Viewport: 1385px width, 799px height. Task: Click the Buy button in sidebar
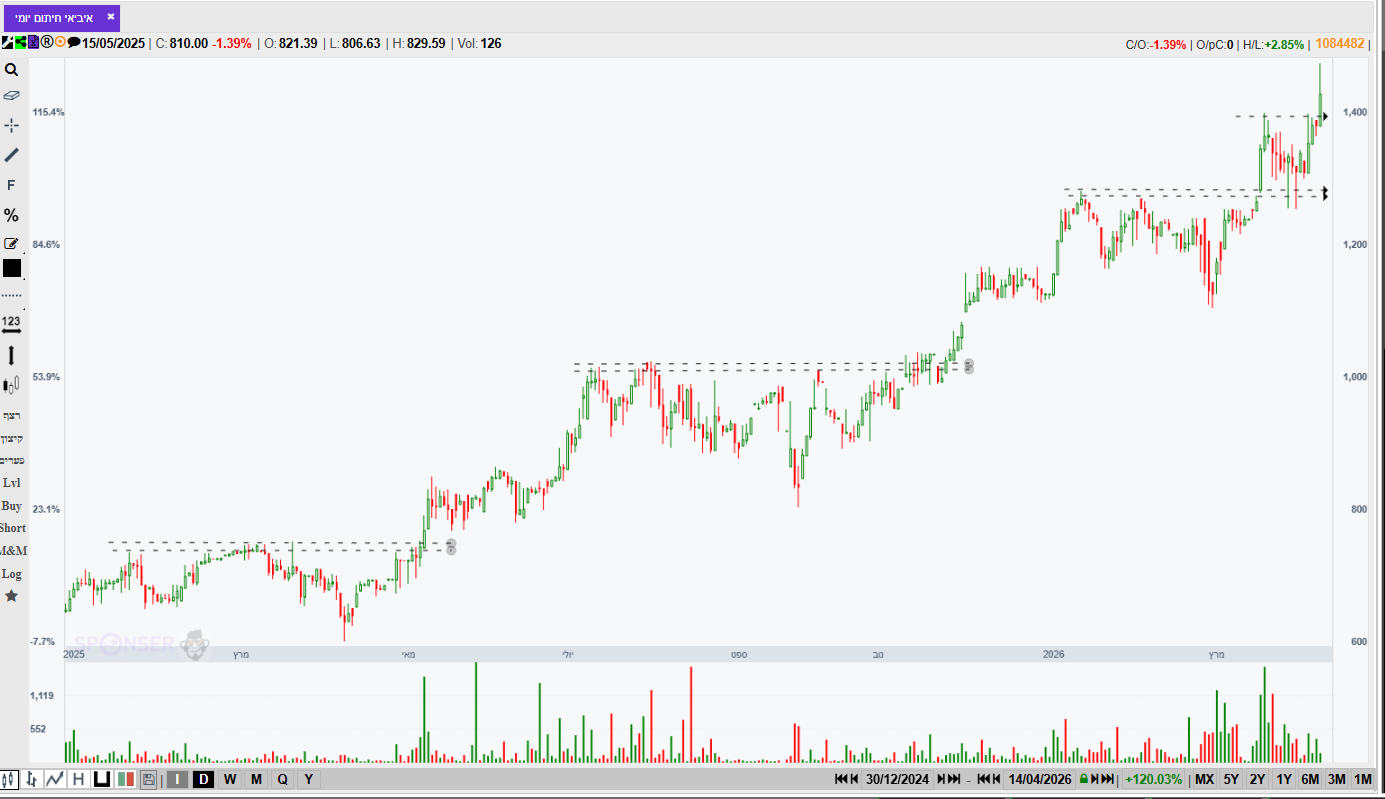pos(12,506)
